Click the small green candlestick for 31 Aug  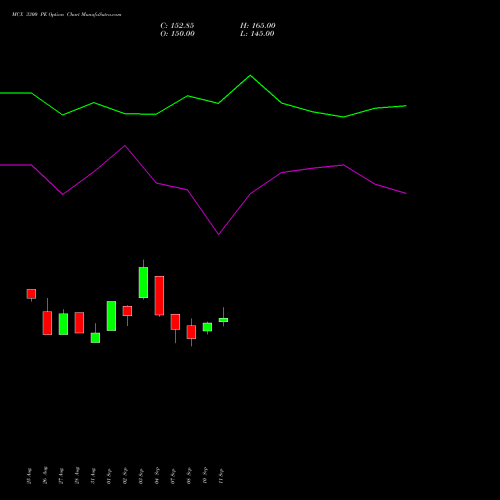pyautogui.click(x=95, y=338)
